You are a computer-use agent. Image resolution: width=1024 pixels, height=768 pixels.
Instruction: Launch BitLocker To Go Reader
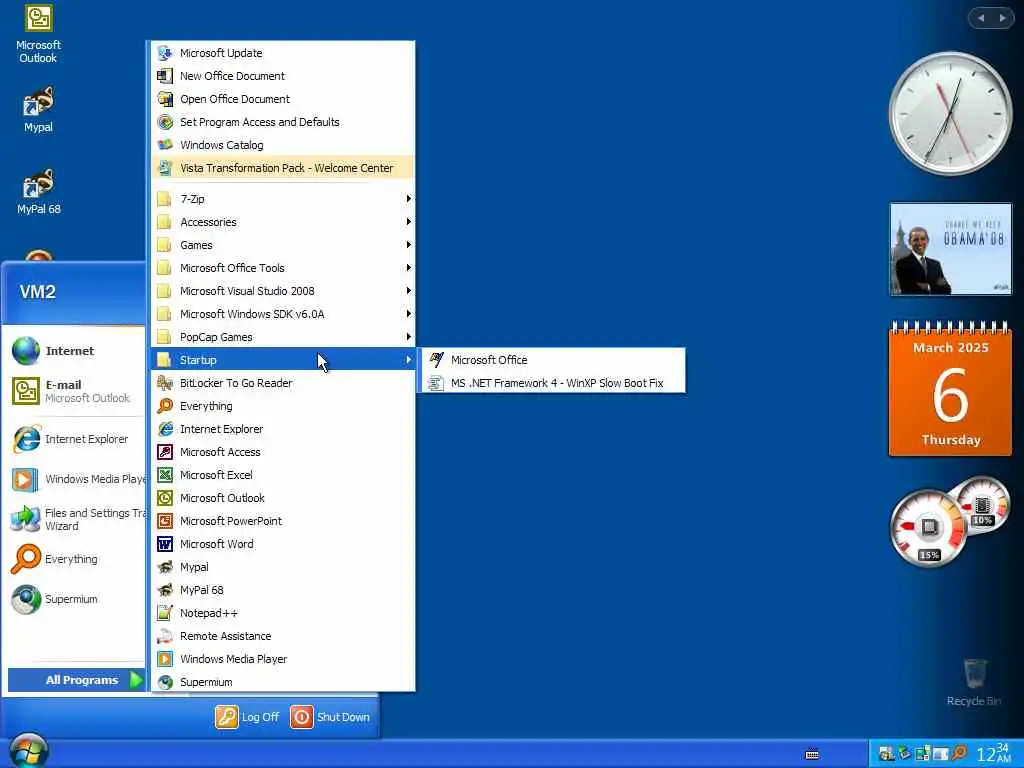(x=283, y=383)
